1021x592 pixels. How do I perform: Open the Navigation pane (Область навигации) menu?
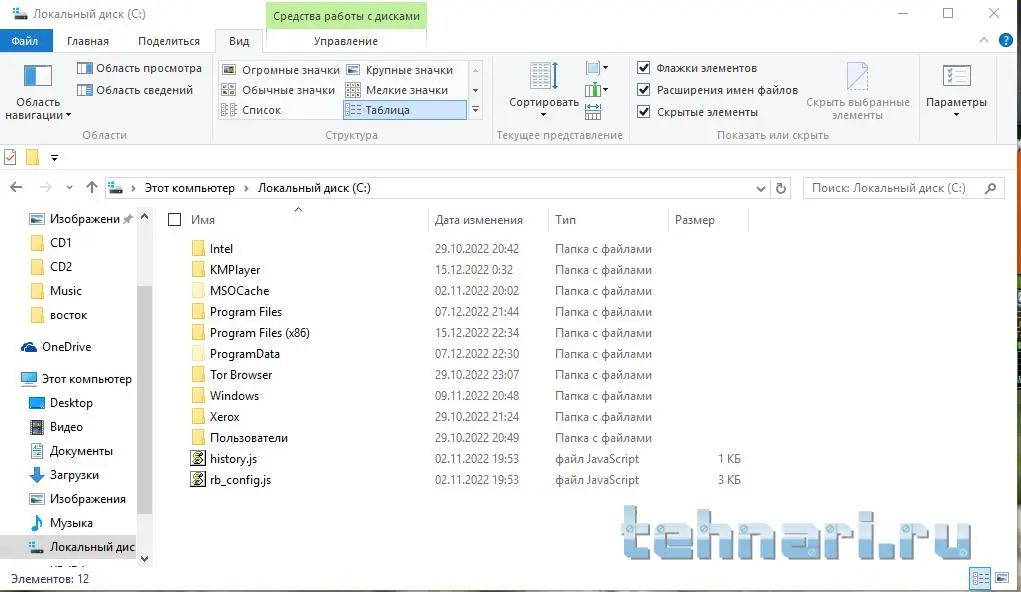38,93
